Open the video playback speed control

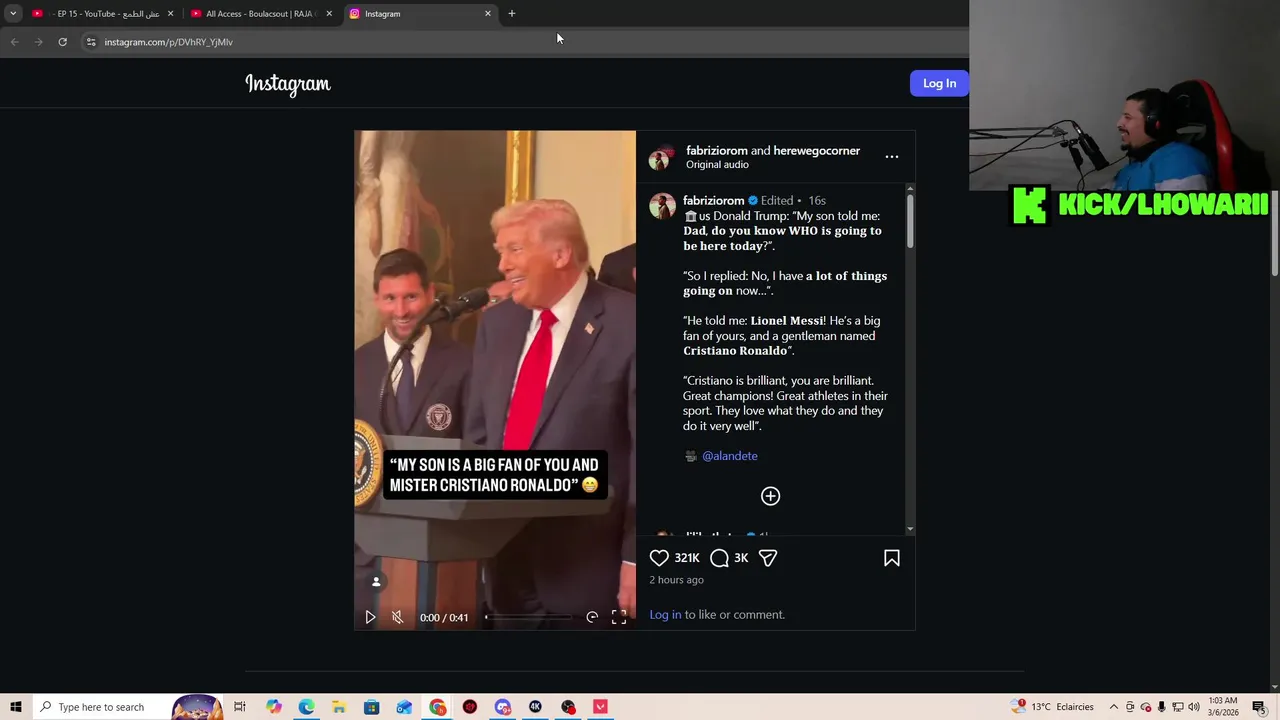point(592,617)
